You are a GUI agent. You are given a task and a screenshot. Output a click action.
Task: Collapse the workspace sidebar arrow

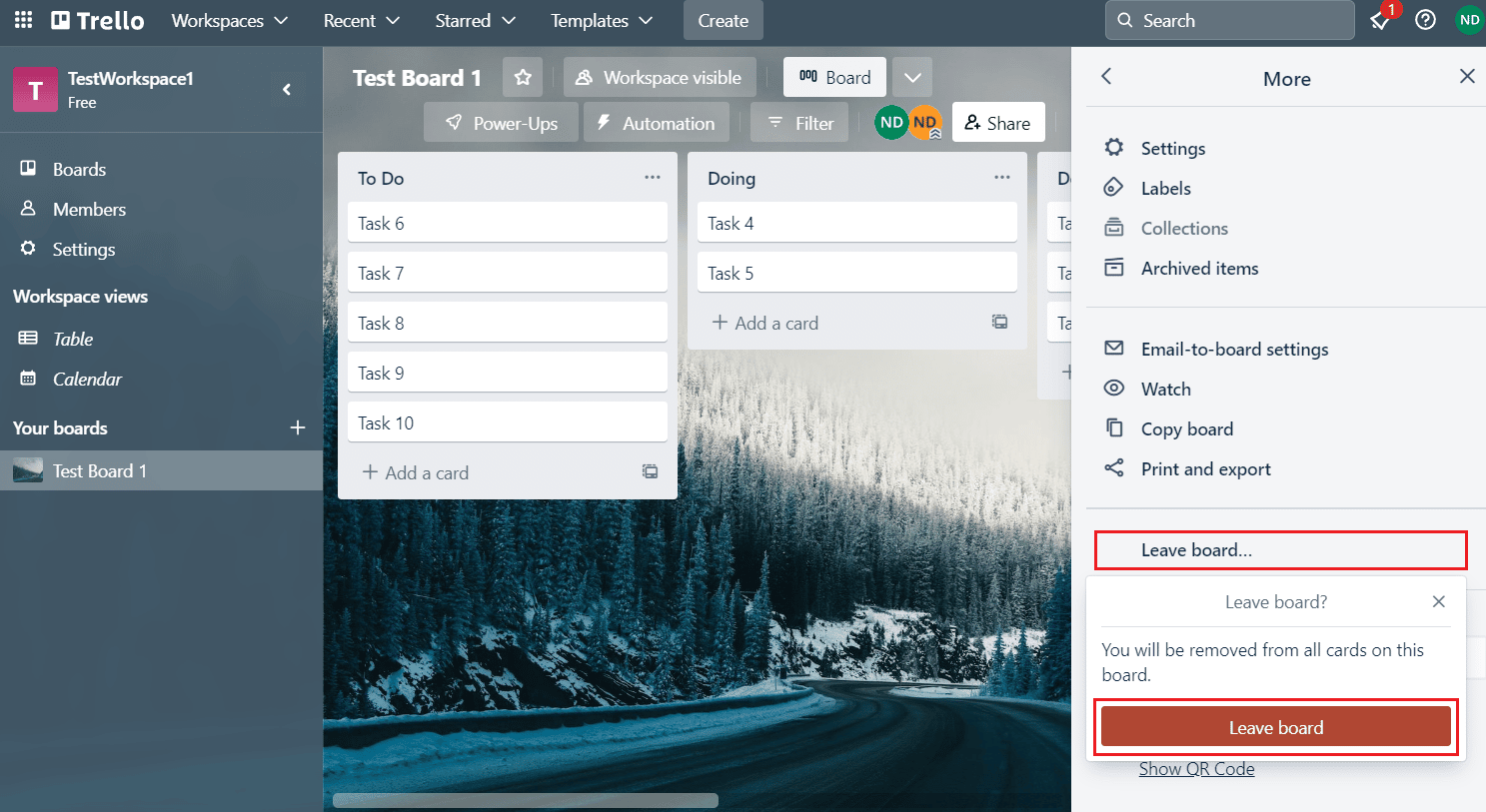287,90
